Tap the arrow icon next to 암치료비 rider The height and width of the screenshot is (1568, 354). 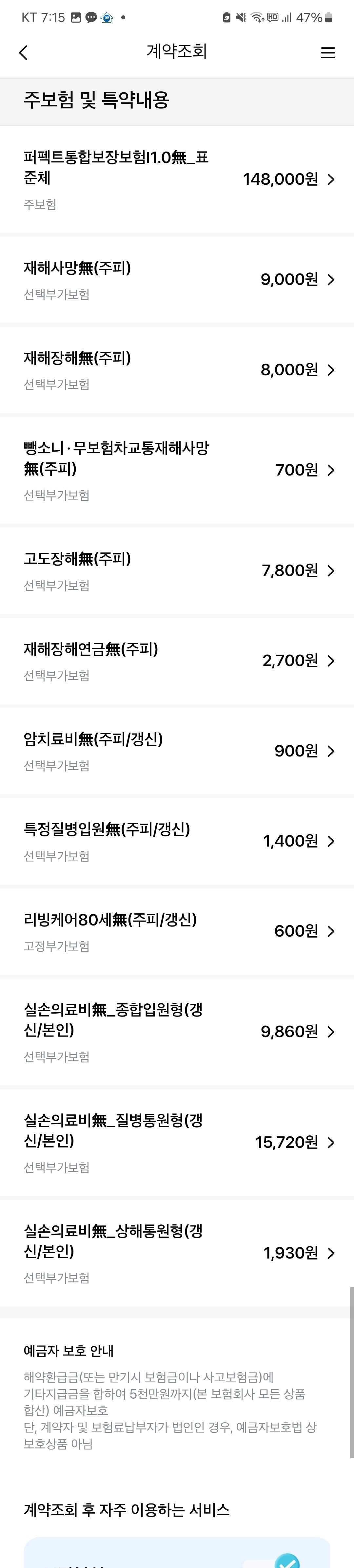click(x=331, y=751)
